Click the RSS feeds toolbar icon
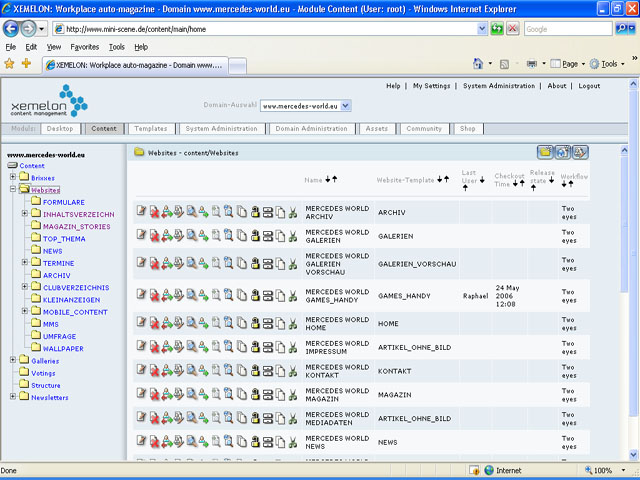This screenshot has width=640, height=480. coord(504,64)
